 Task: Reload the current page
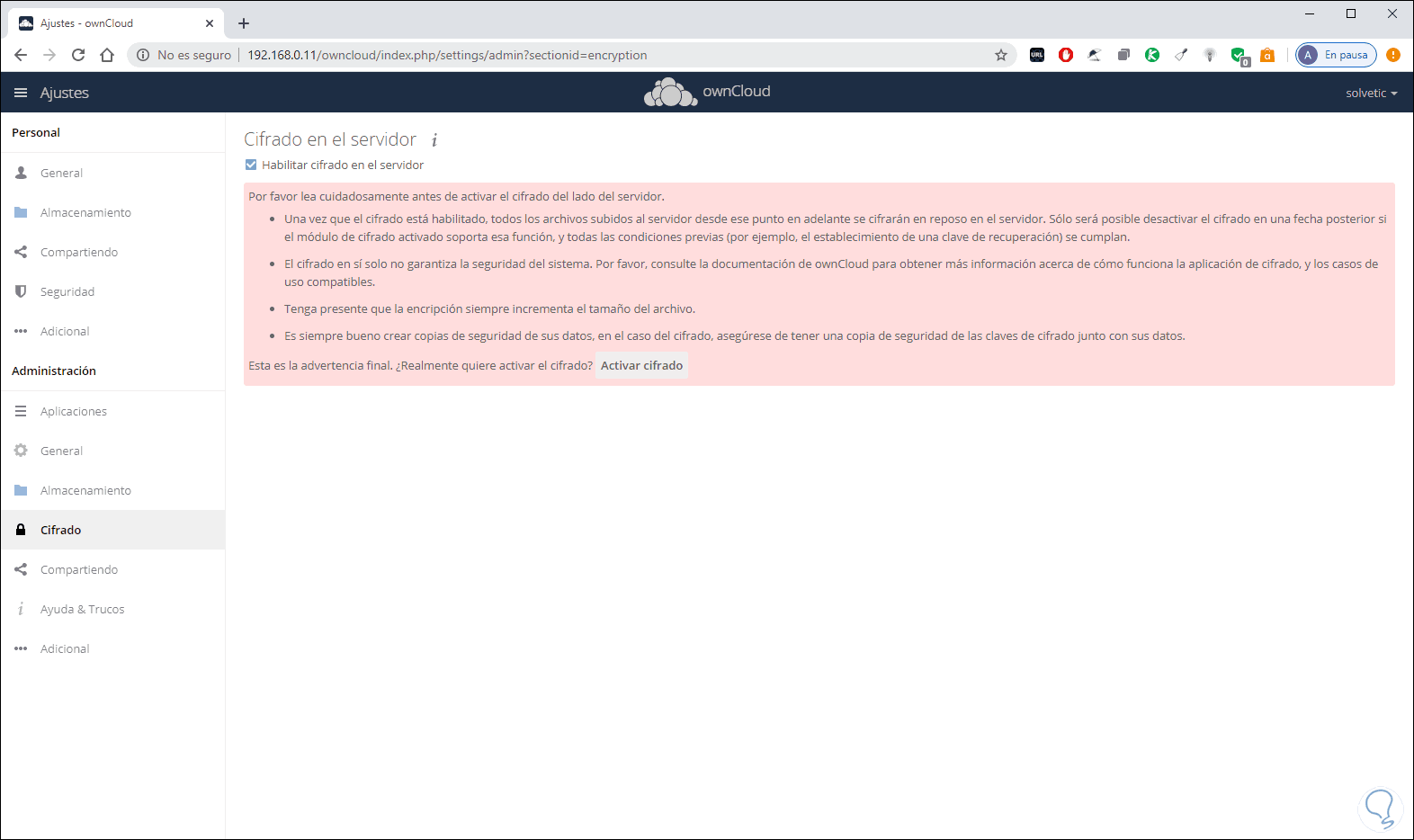(78, 55)
